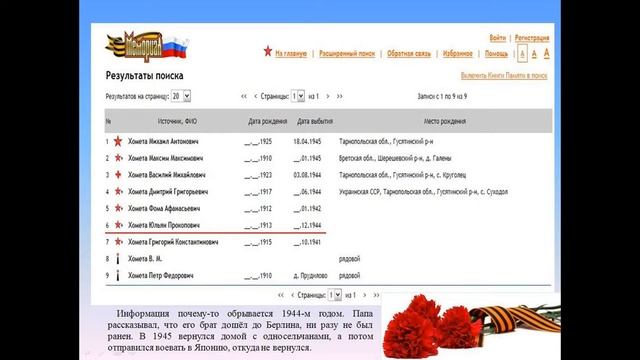Open record Хомета Максим Максимович
This screenshot has height=360, width=640.
165,158
